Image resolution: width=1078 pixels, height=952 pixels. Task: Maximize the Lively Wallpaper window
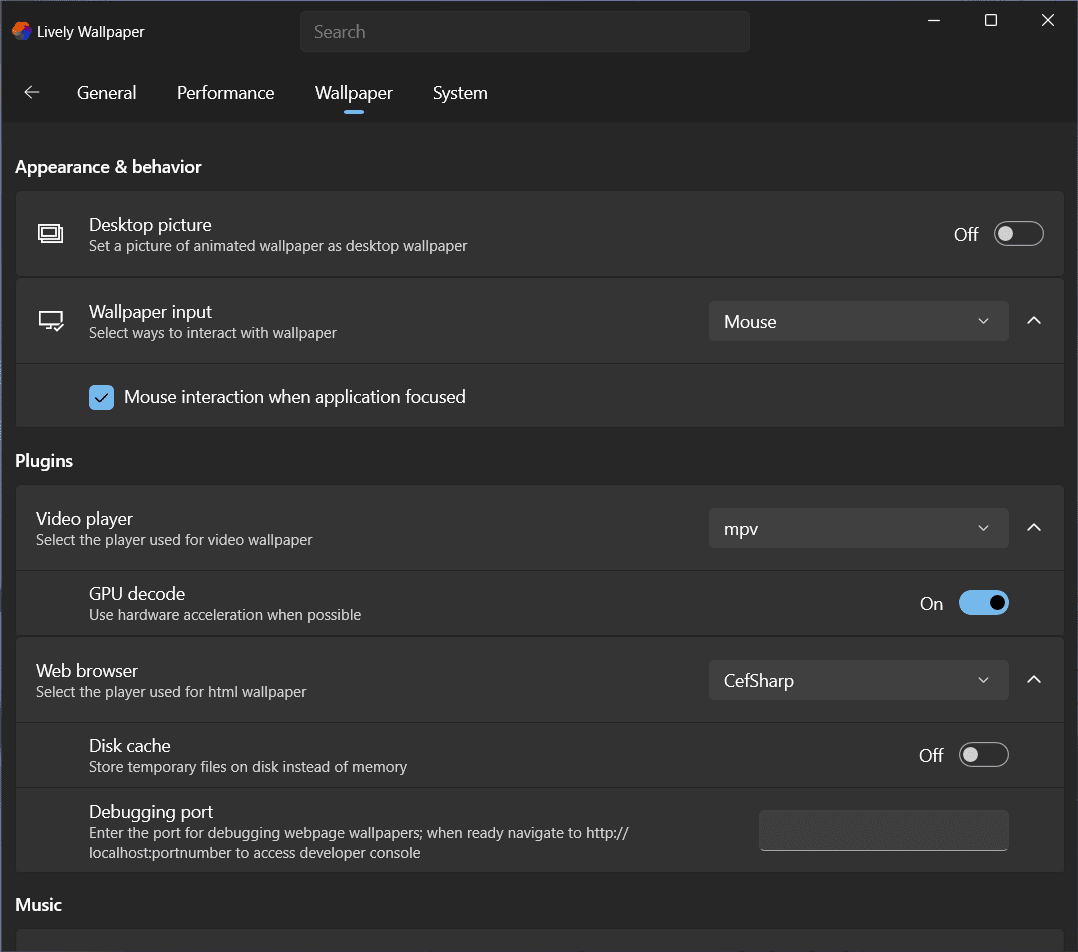tap(990, 20)
